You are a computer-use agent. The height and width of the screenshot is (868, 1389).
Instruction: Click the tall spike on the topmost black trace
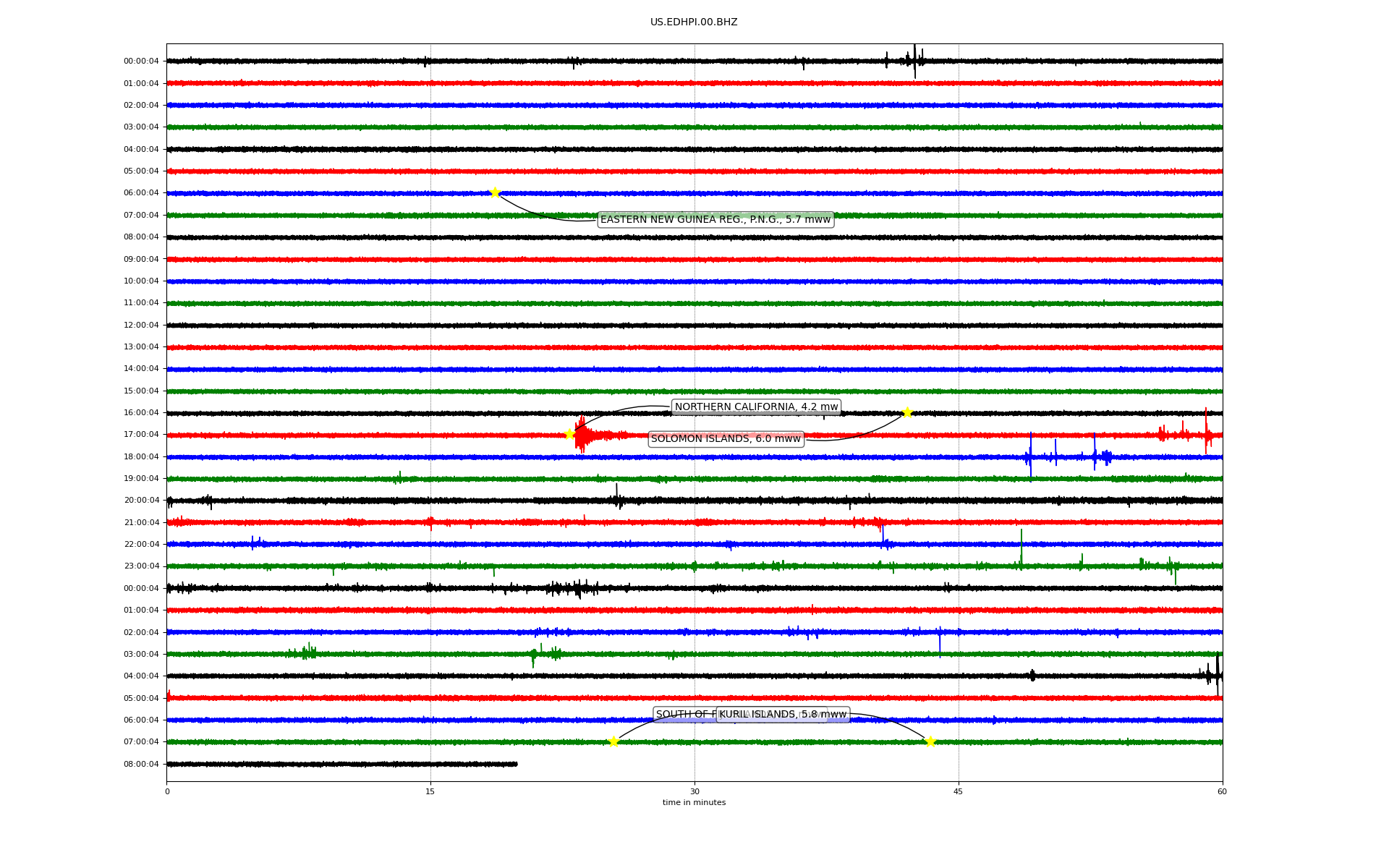[914, 61]
